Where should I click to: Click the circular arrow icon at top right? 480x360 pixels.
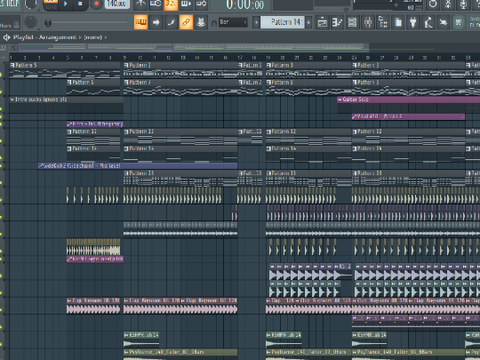point(433,4)
